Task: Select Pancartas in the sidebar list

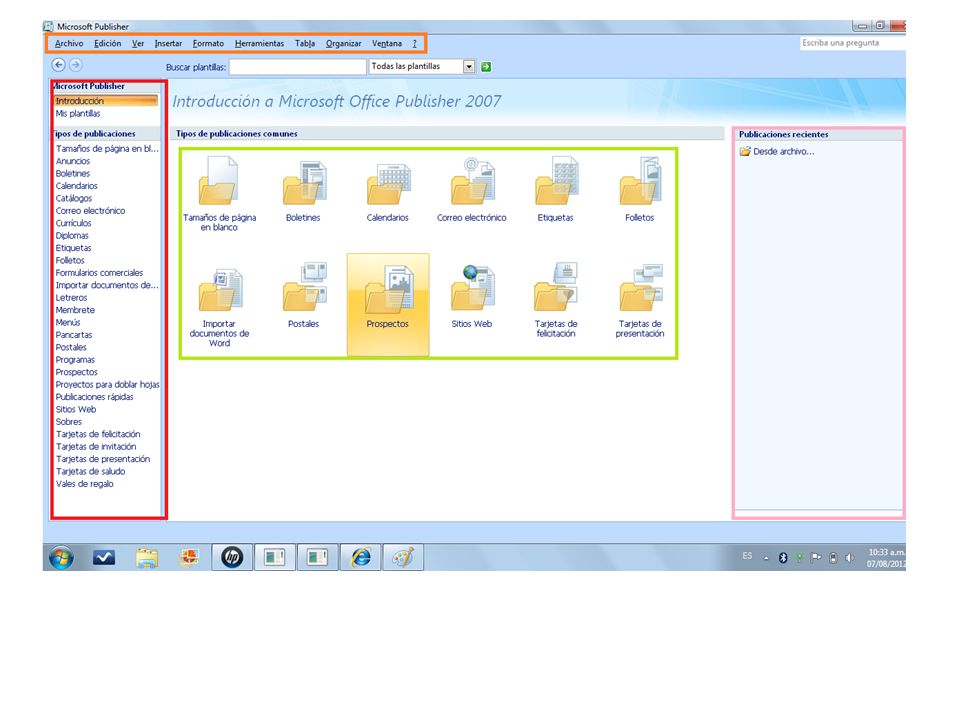Action: pyautogui.click(x=73, y=335)
